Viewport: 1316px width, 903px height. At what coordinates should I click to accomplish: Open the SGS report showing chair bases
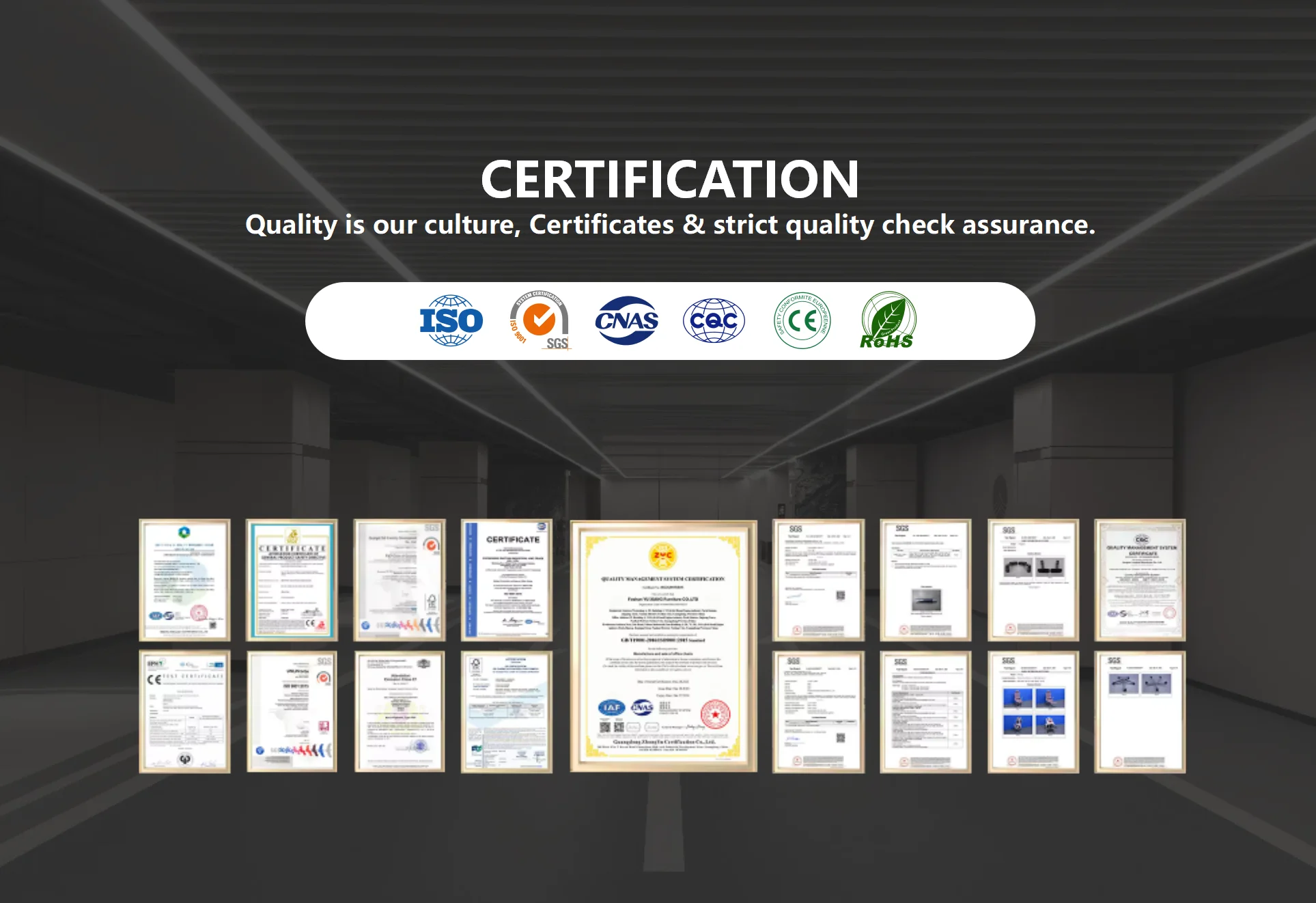coord(1140,711)
